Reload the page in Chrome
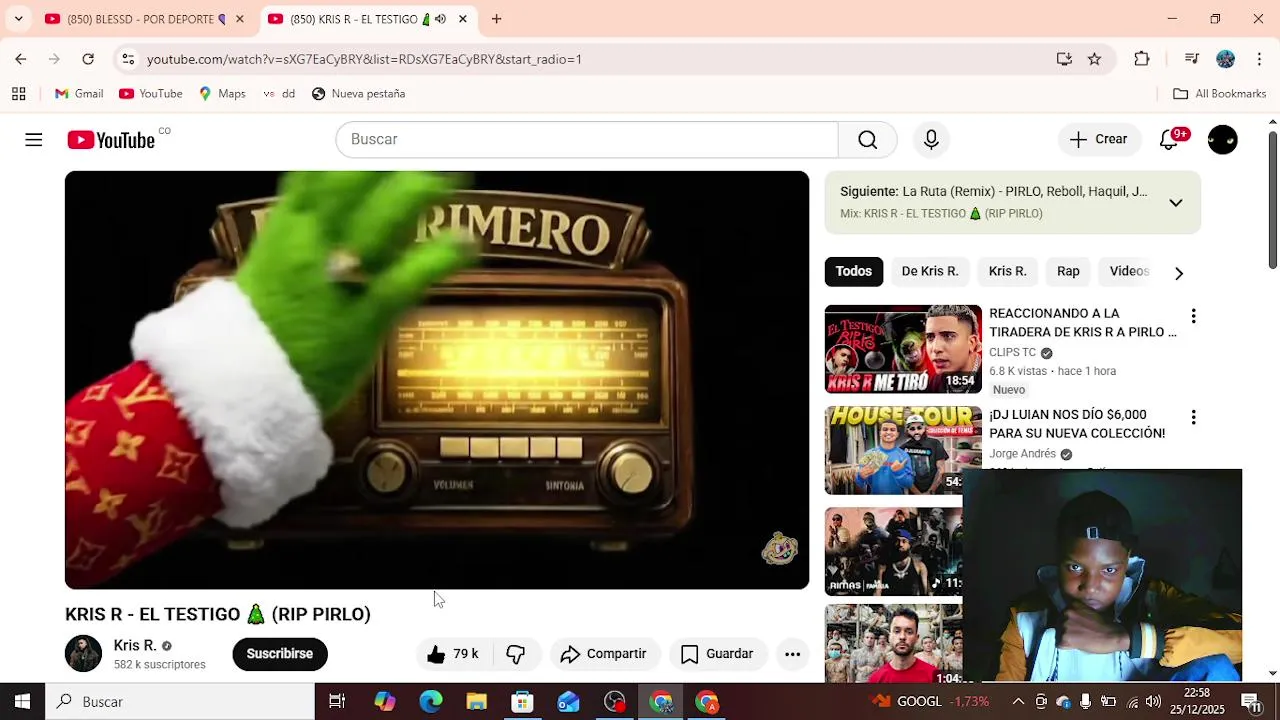The image size is (1280, 720). click(x=88, y=59)
